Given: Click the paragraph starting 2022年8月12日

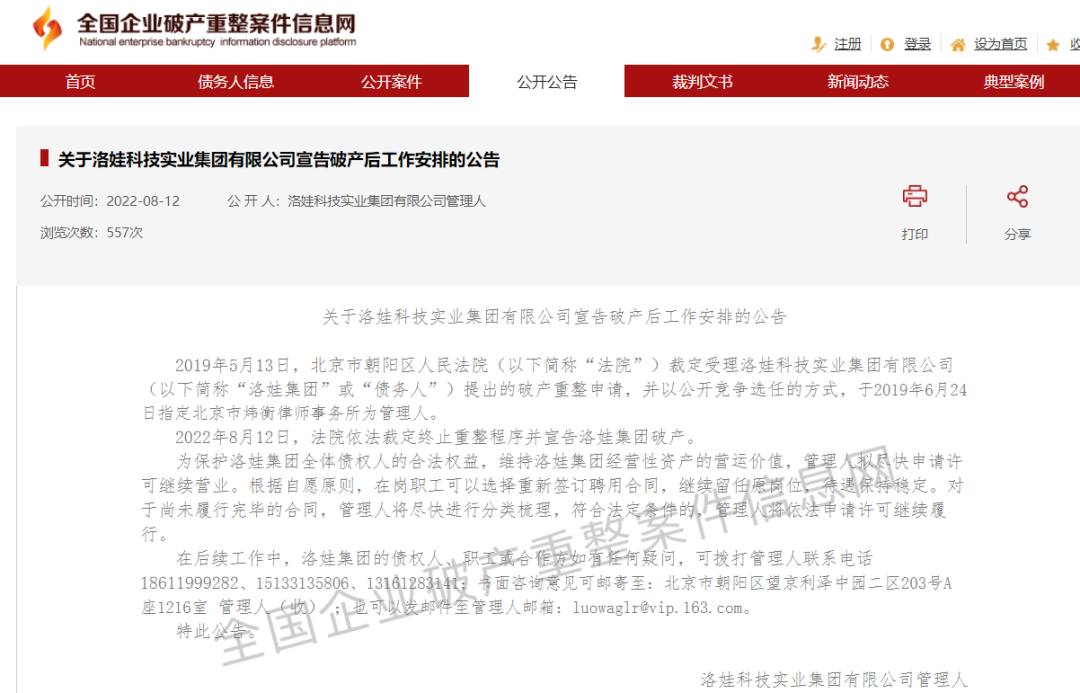Looking at the screenshot, I should point(438,437).
